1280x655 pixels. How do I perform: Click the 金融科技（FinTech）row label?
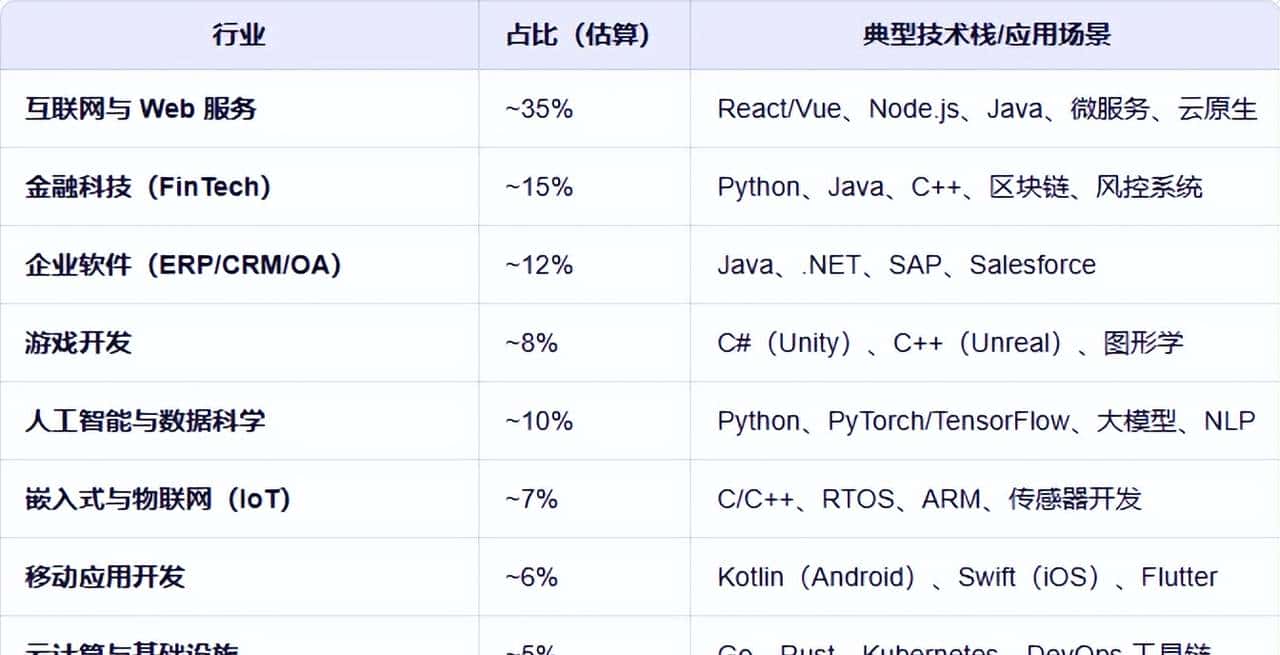pos(148,187)
